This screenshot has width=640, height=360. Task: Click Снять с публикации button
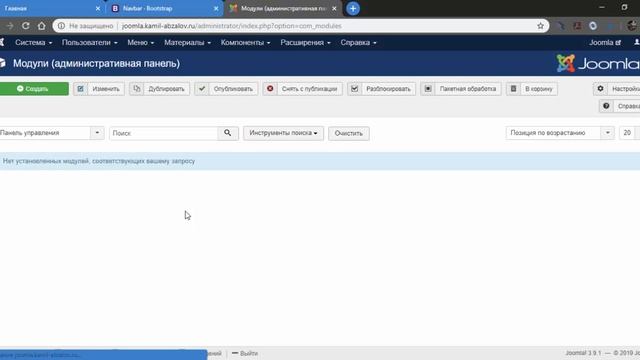point(302,89)
